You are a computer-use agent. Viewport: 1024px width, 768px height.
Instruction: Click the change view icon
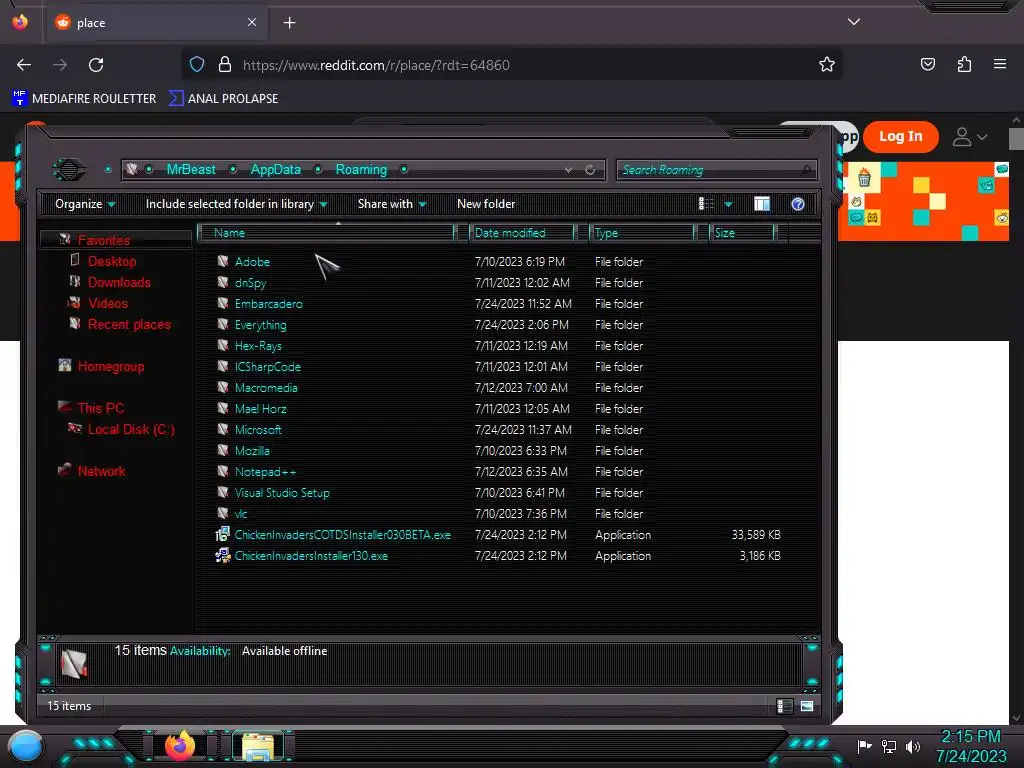[706, 204]
